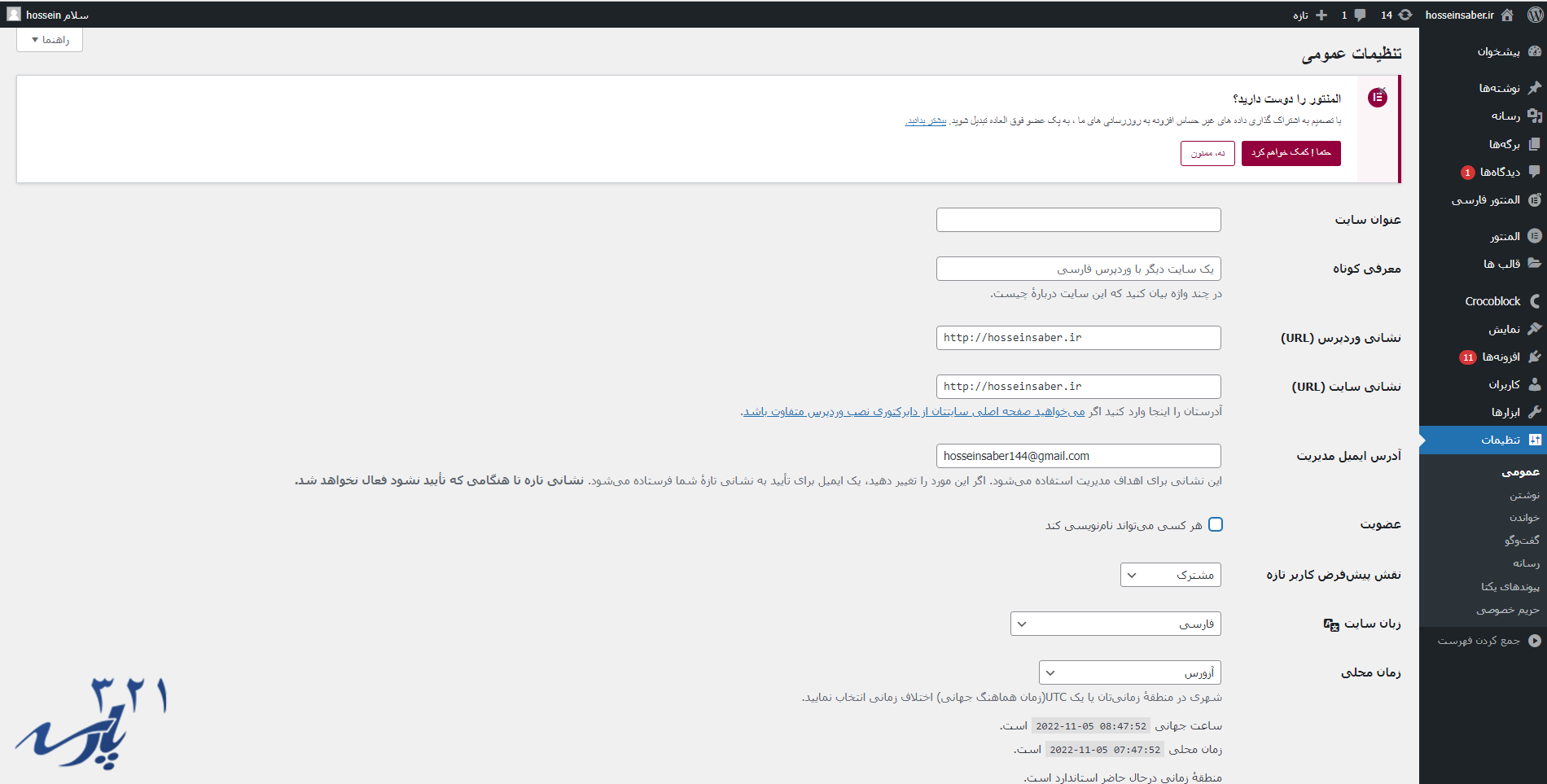Open the comments bubble icon in admin bar

point(1360,15)
